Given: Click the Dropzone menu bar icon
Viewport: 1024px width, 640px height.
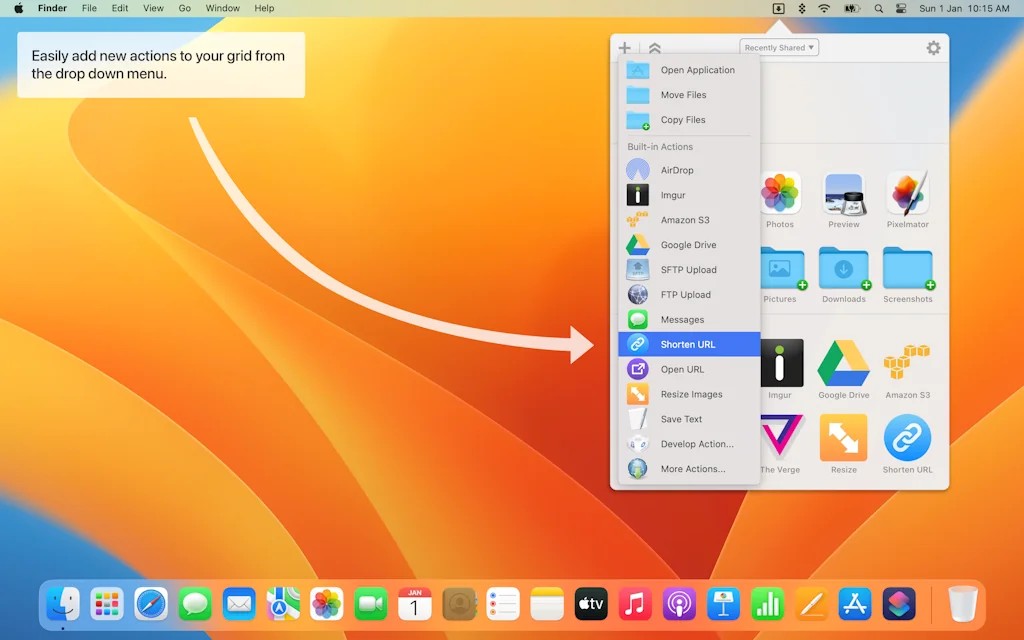Looking at the screenshot, I should [x=779, y=8].
